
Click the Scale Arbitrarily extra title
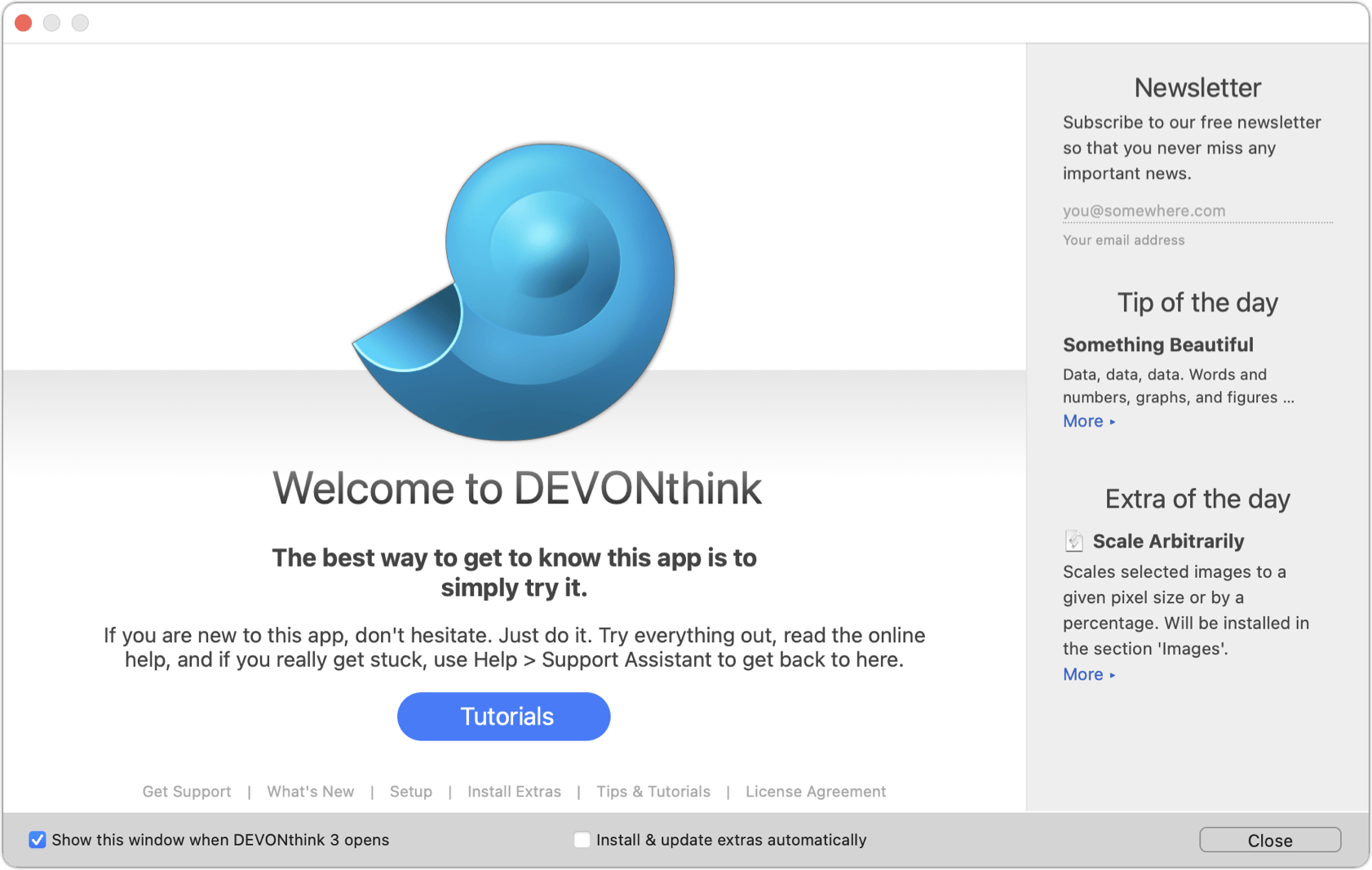[1168, 541]
